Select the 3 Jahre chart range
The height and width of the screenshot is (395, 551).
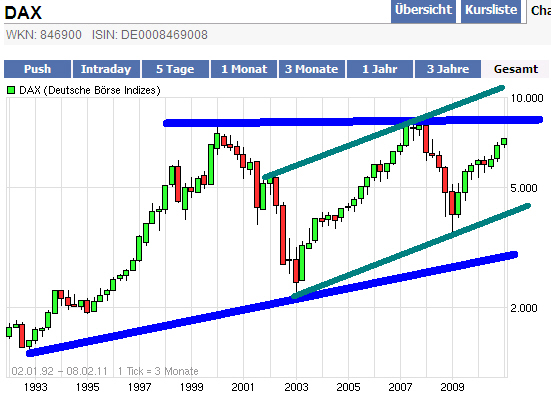[x=448, y=69]
